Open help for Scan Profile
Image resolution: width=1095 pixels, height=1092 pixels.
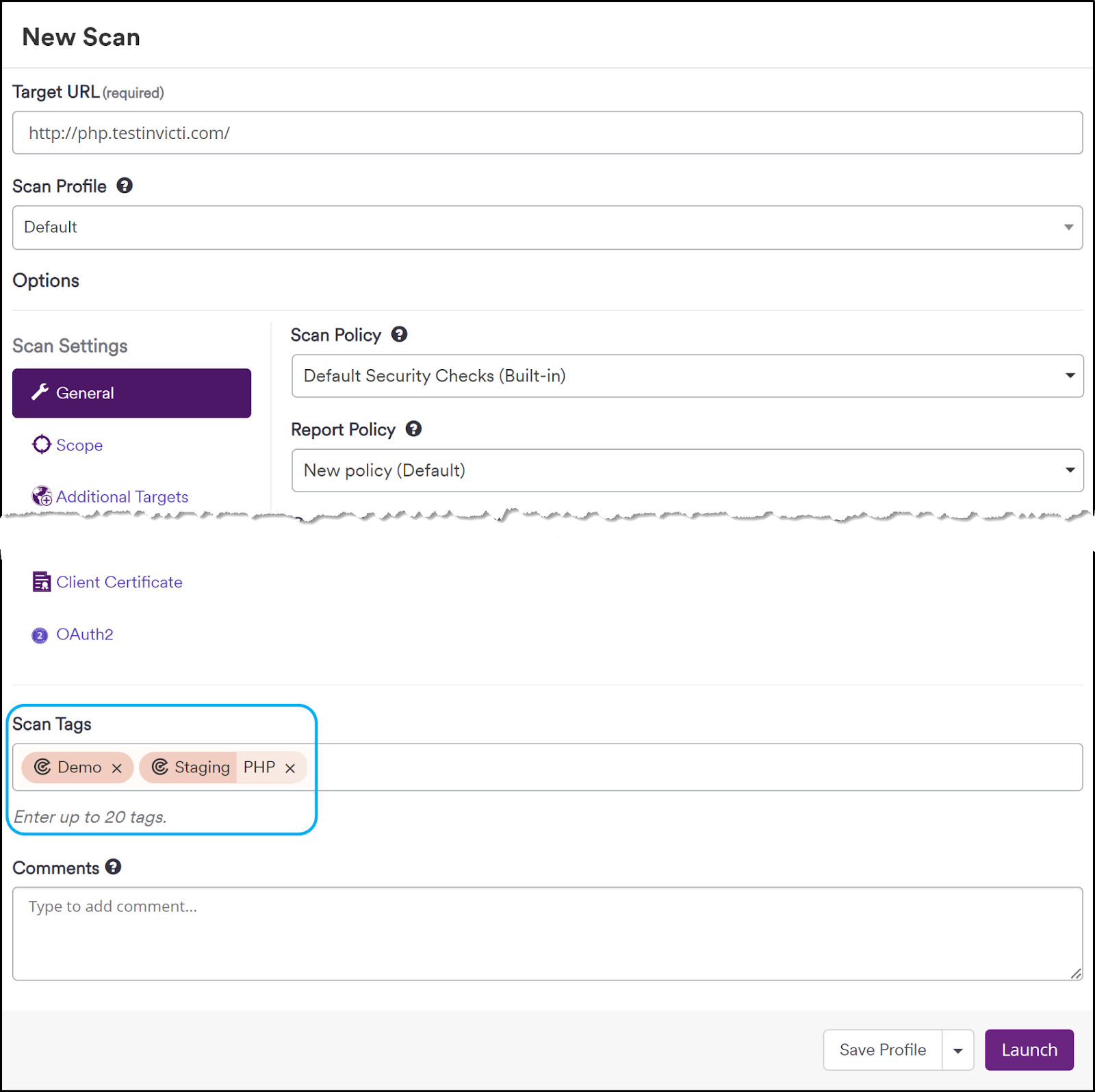click(125, 186)
